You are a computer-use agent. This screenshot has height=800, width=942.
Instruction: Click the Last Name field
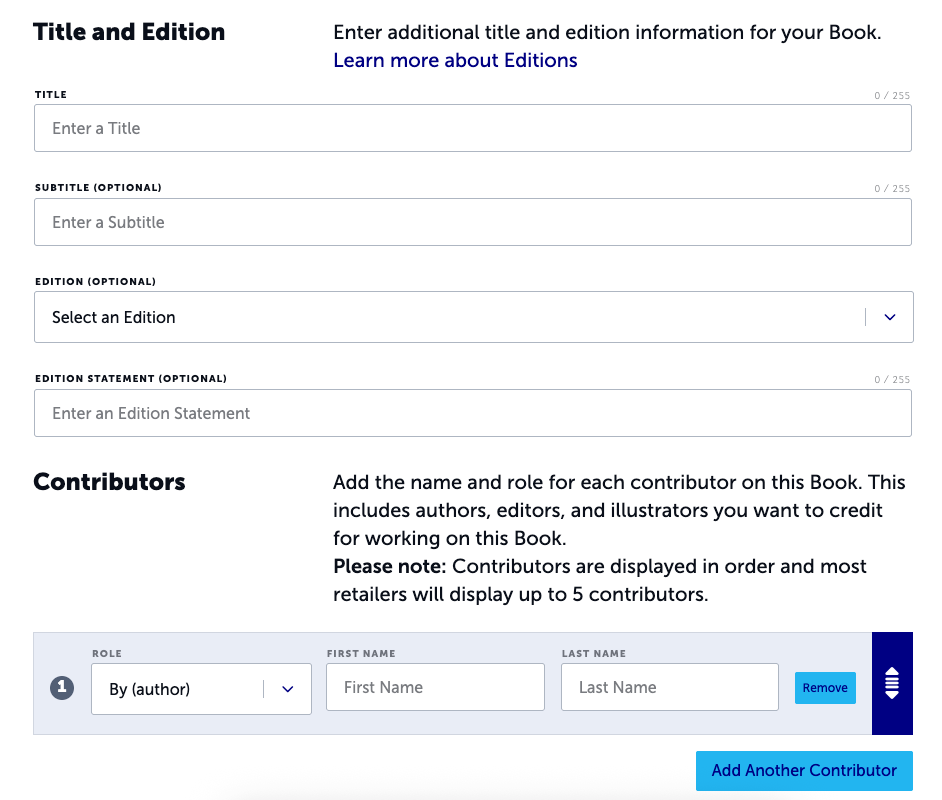click(669, 687)
